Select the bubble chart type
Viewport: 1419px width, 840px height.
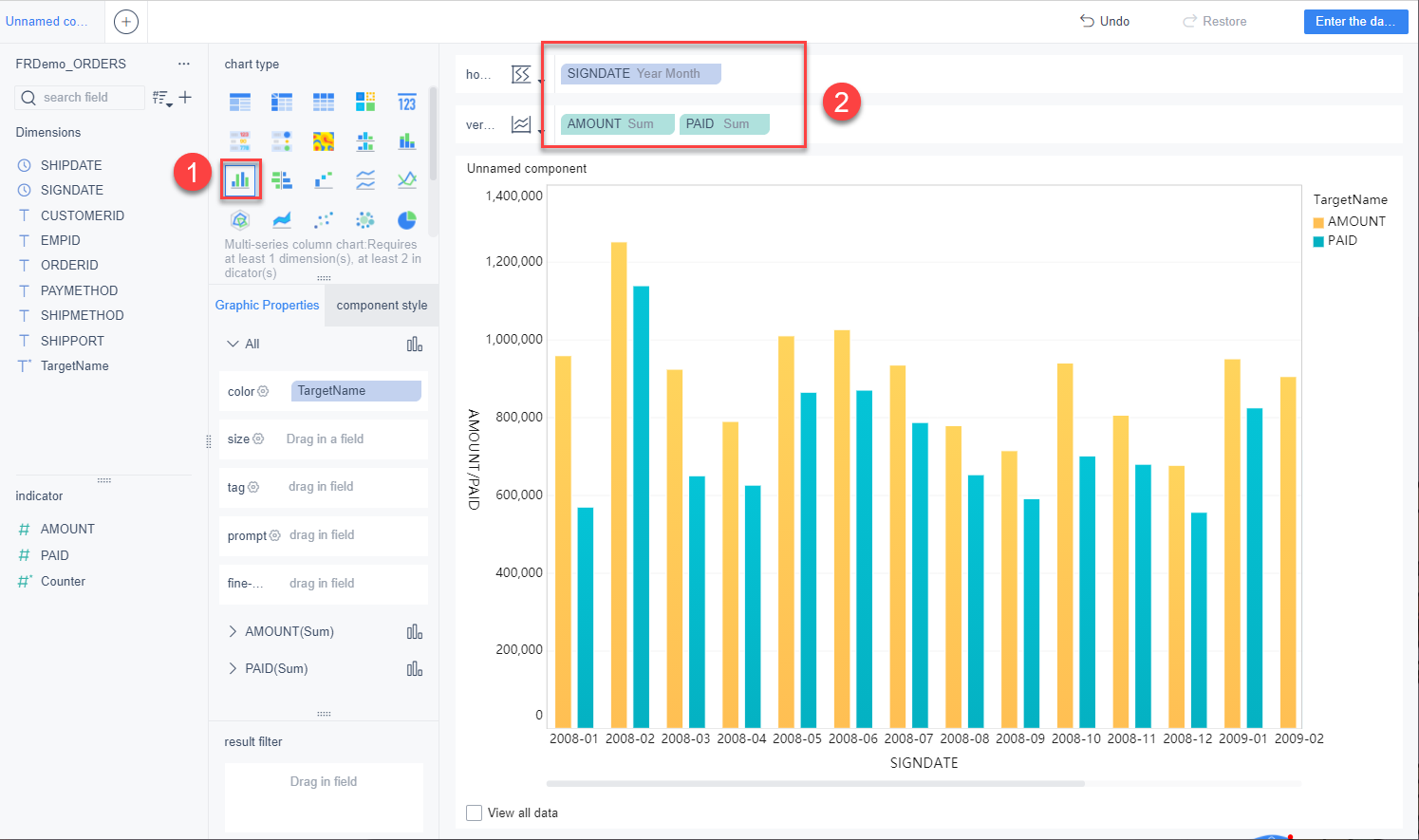pyautogui.click(x=365, y=220)
